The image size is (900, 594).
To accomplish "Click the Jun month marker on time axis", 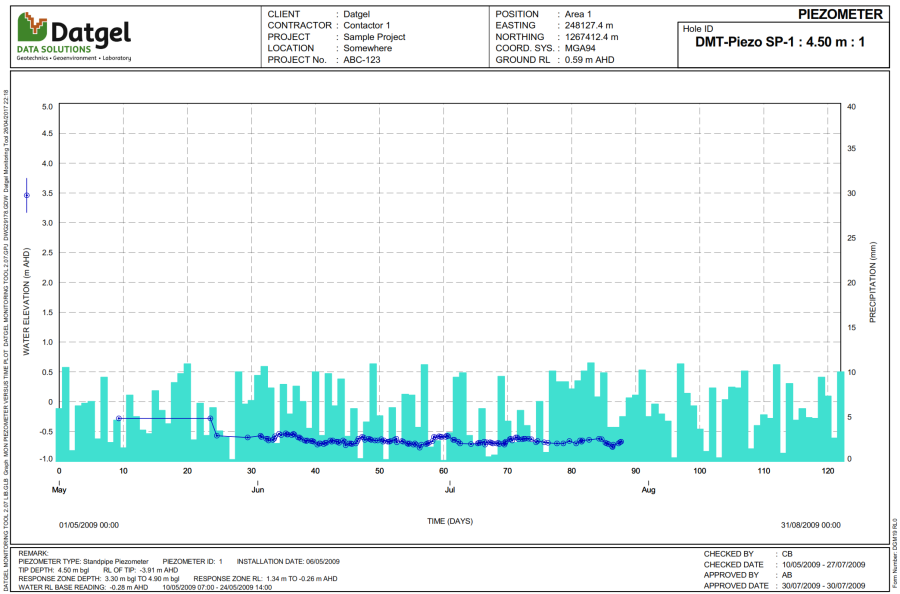I will (257, 490).
